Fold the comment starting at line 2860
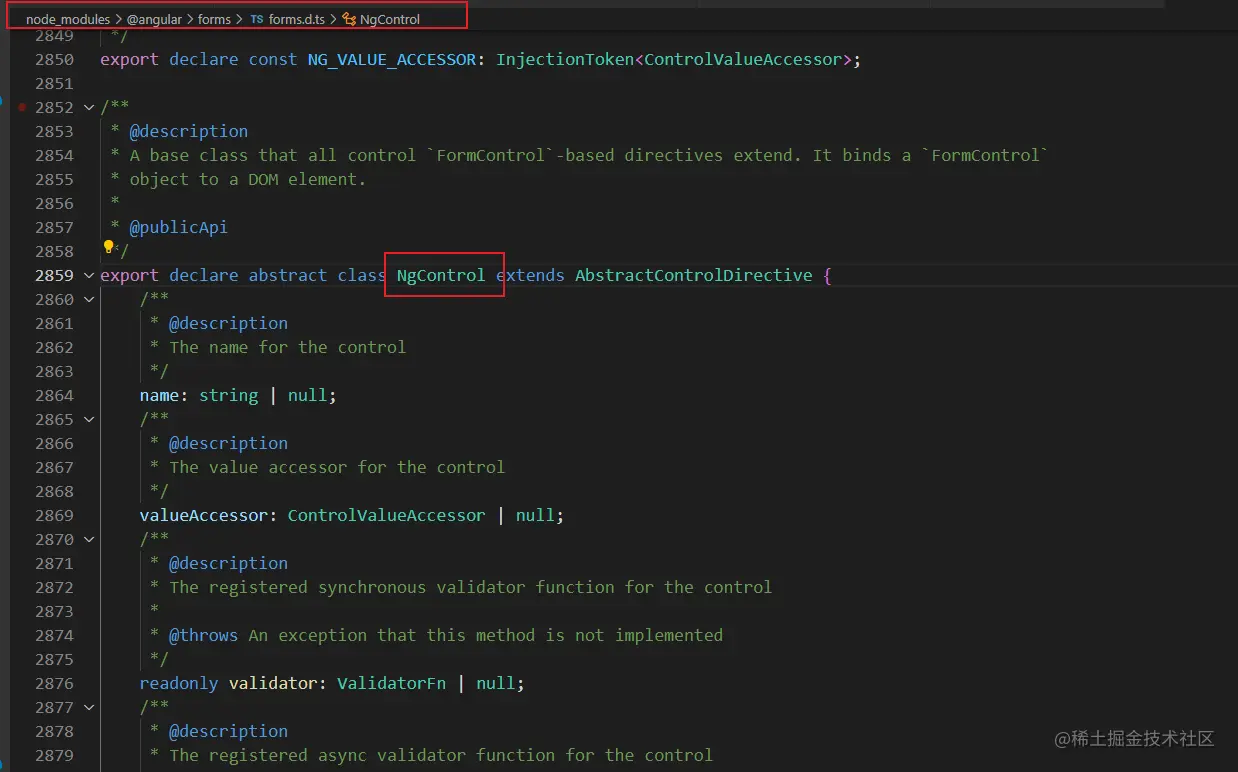 pos(89,299)
